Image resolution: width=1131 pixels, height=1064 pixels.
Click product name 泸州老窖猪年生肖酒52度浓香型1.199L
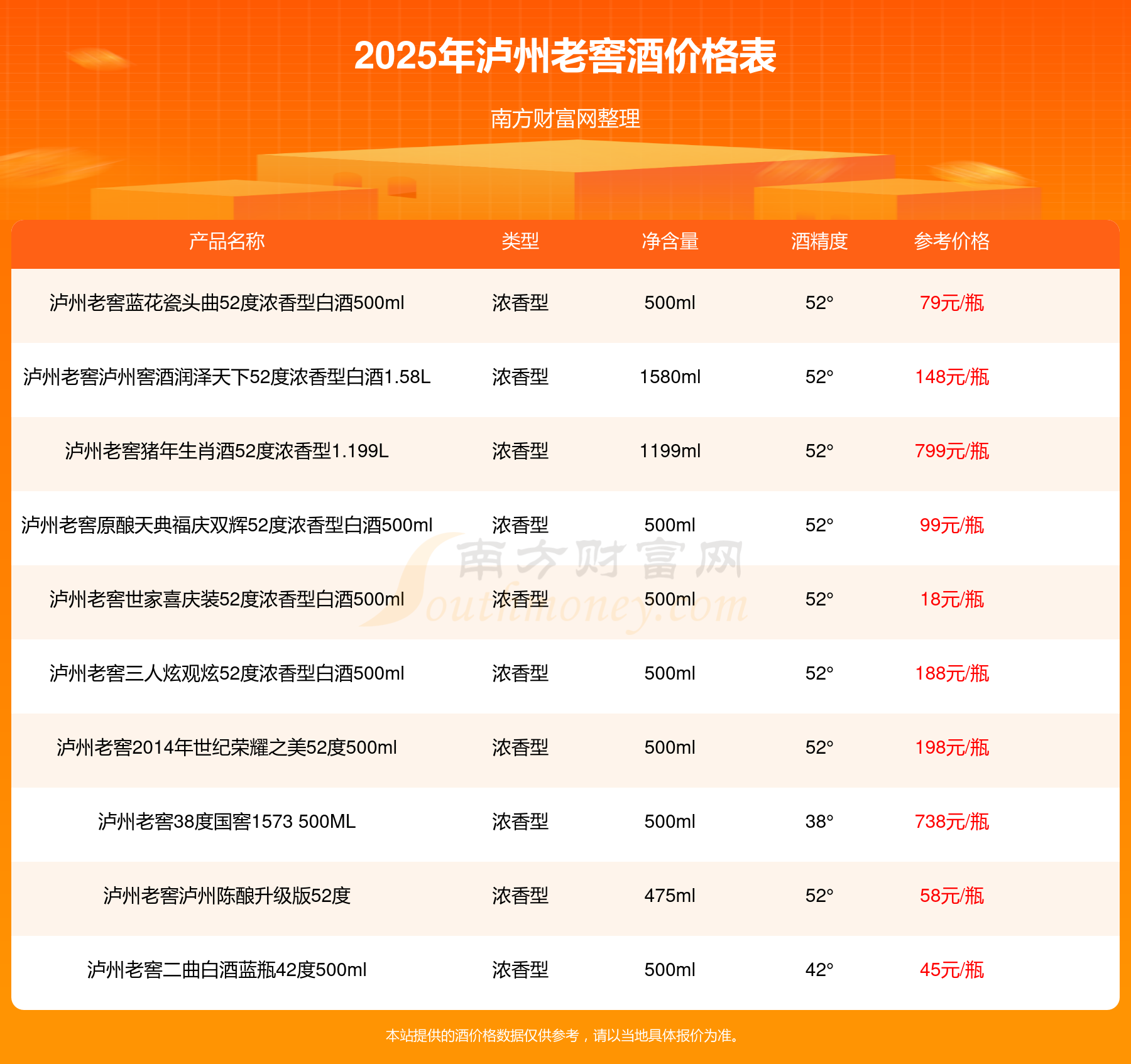(227, 451)
